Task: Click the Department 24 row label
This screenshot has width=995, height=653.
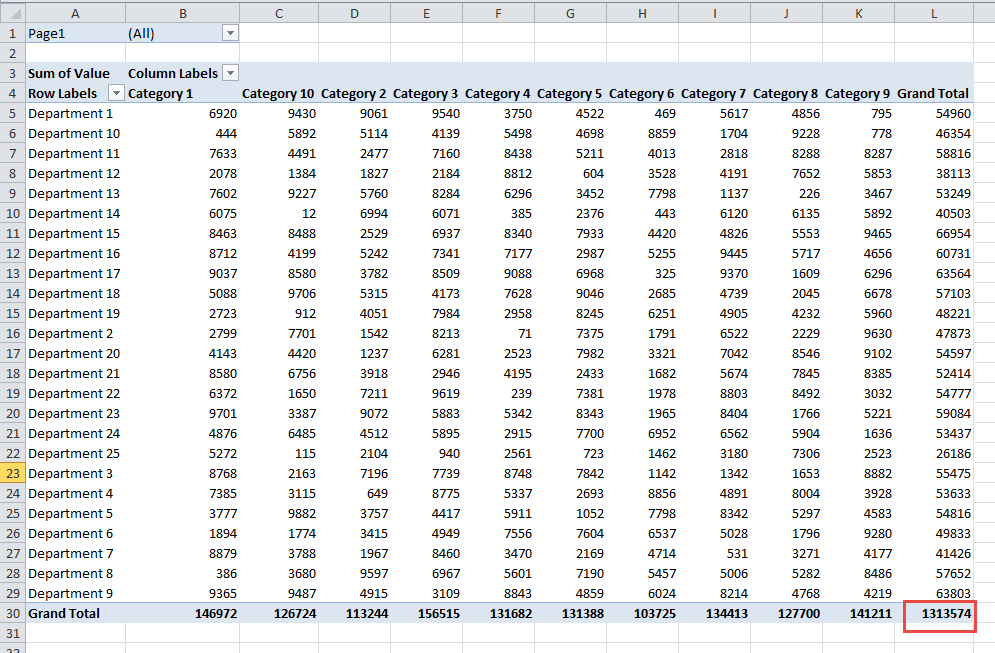Action: pyautogui.click(x=75, y=433)
